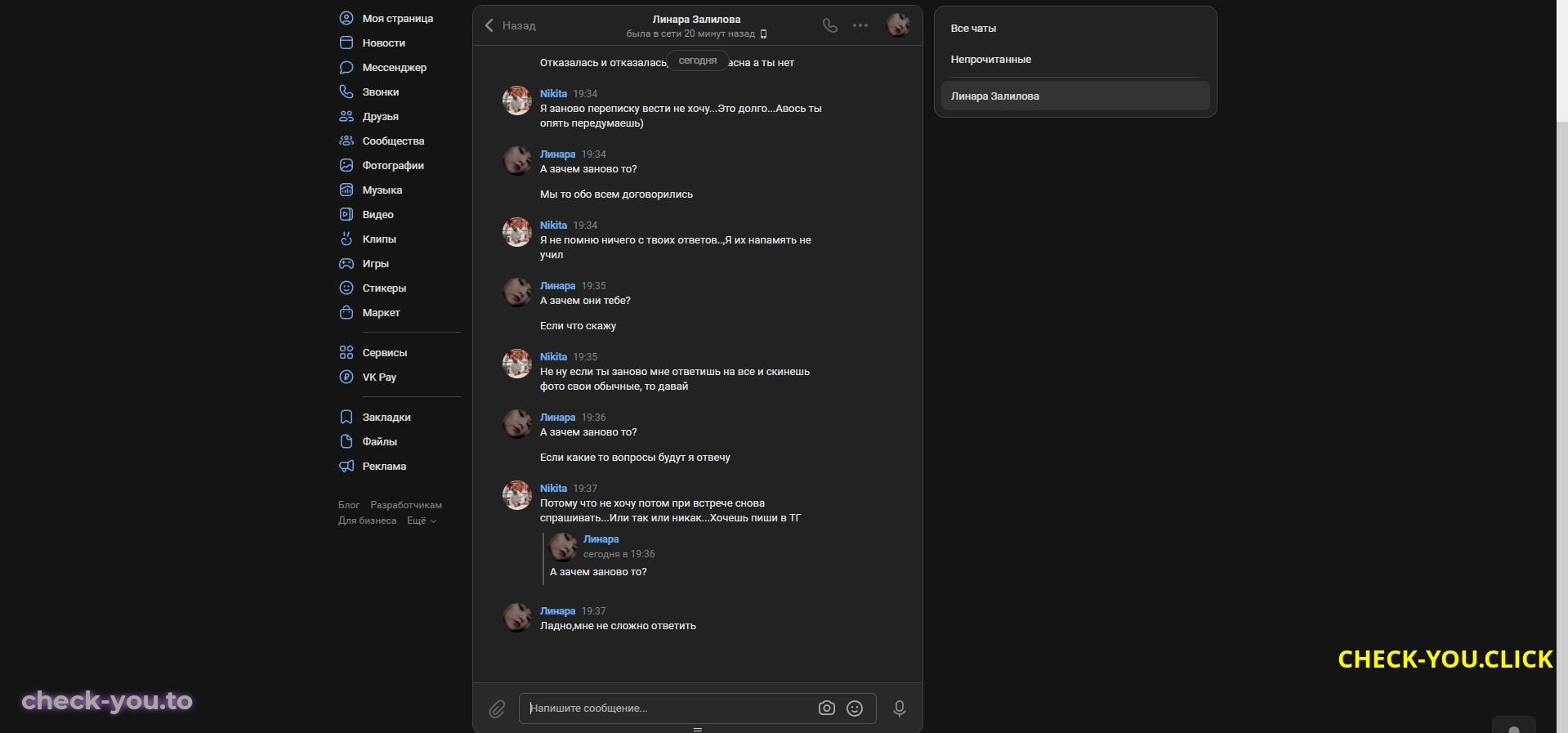Click the Видео video icon

pos(346,214)
